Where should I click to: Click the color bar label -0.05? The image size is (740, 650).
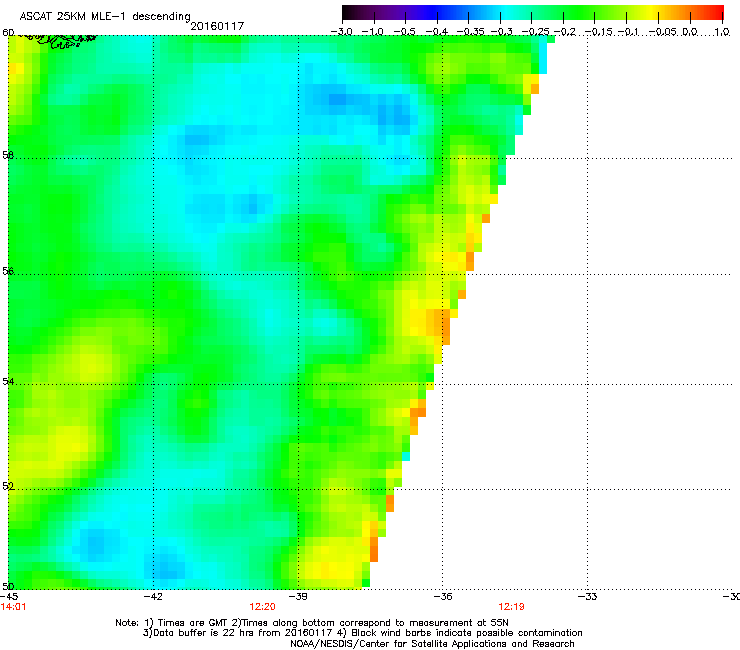pos(663,32)
